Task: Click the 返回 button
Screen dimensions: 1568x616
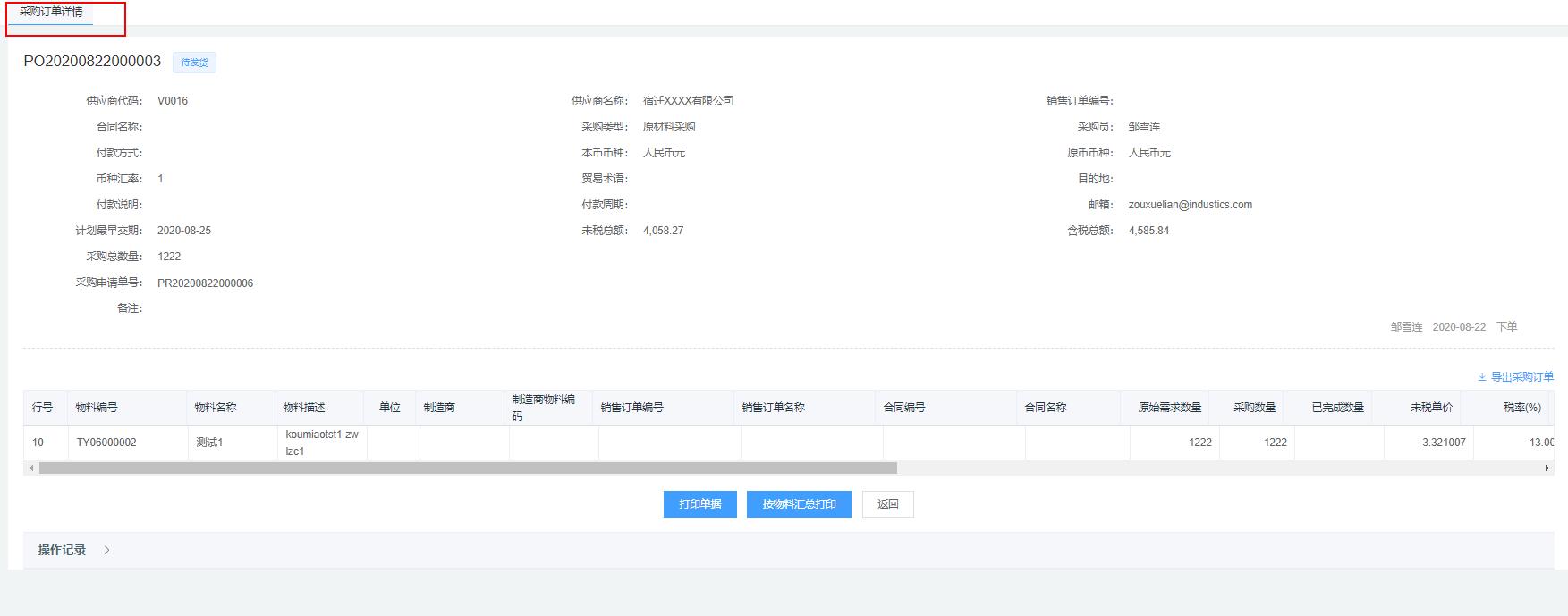Action: point(887,504)
